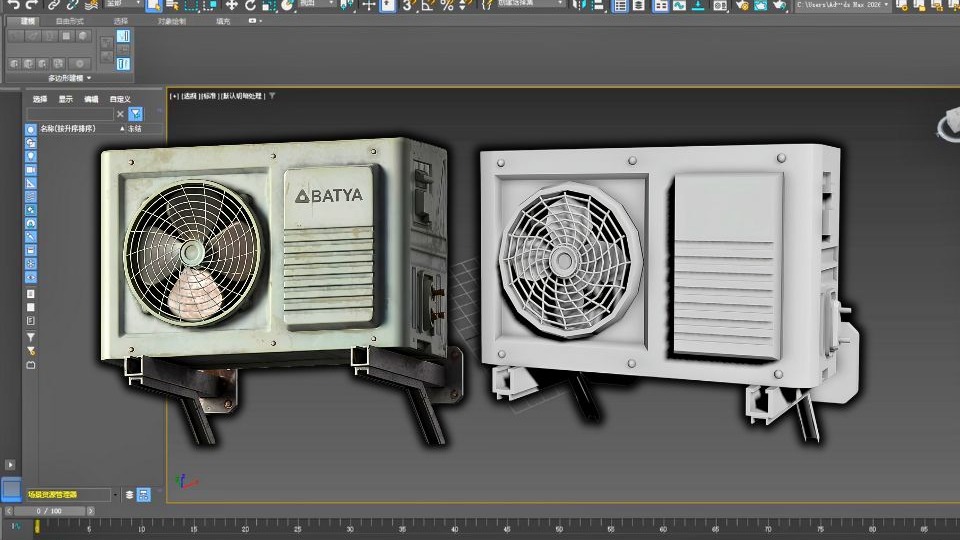Expand the 多边形建模 panel dropdown

point(69,78)
